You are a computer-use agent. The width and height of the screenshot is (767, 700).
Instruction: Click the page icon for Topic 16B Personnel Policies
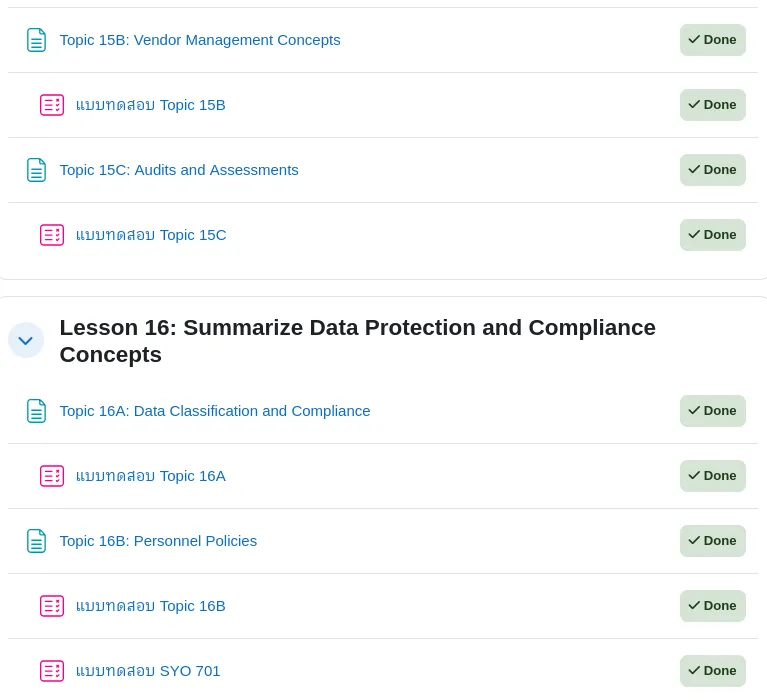(36, 541)
